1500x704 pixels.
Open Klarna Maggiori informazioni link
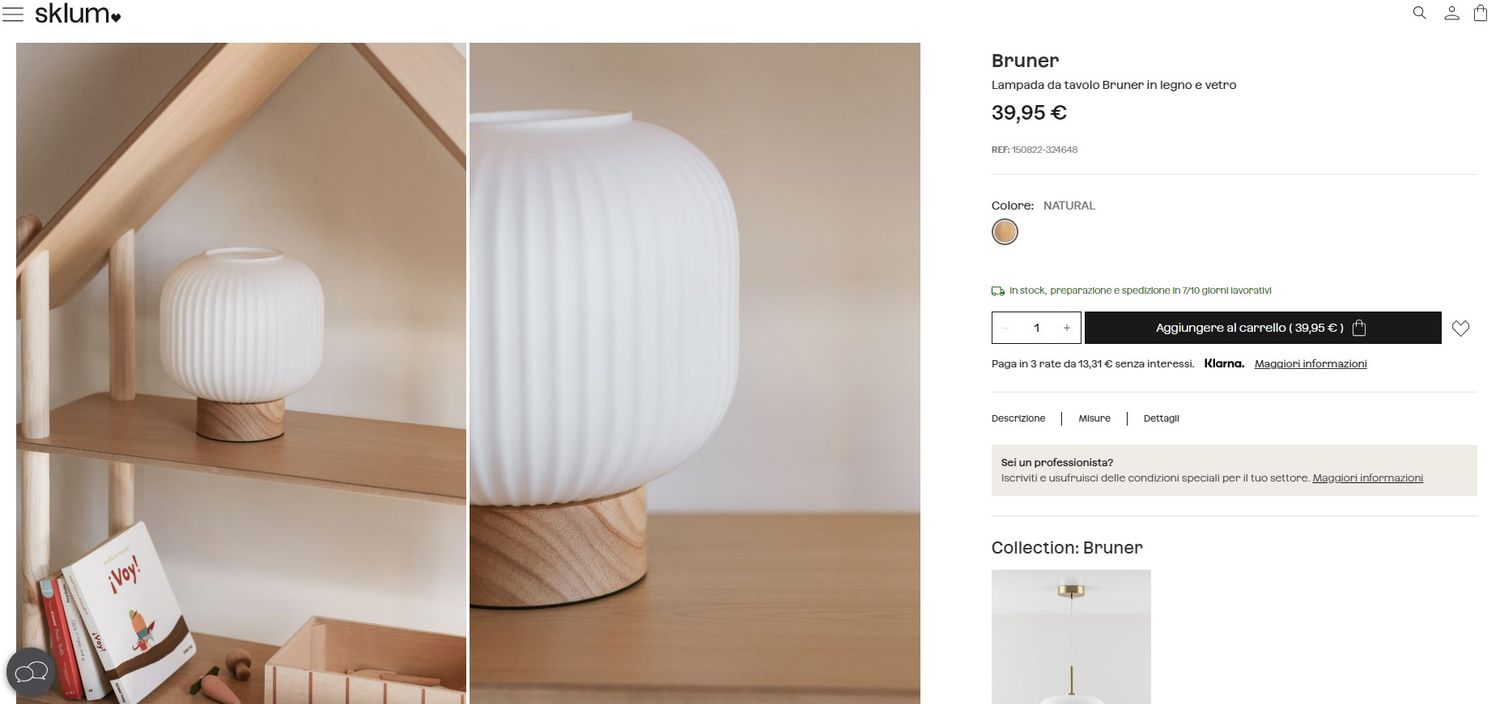[1311, 364]
